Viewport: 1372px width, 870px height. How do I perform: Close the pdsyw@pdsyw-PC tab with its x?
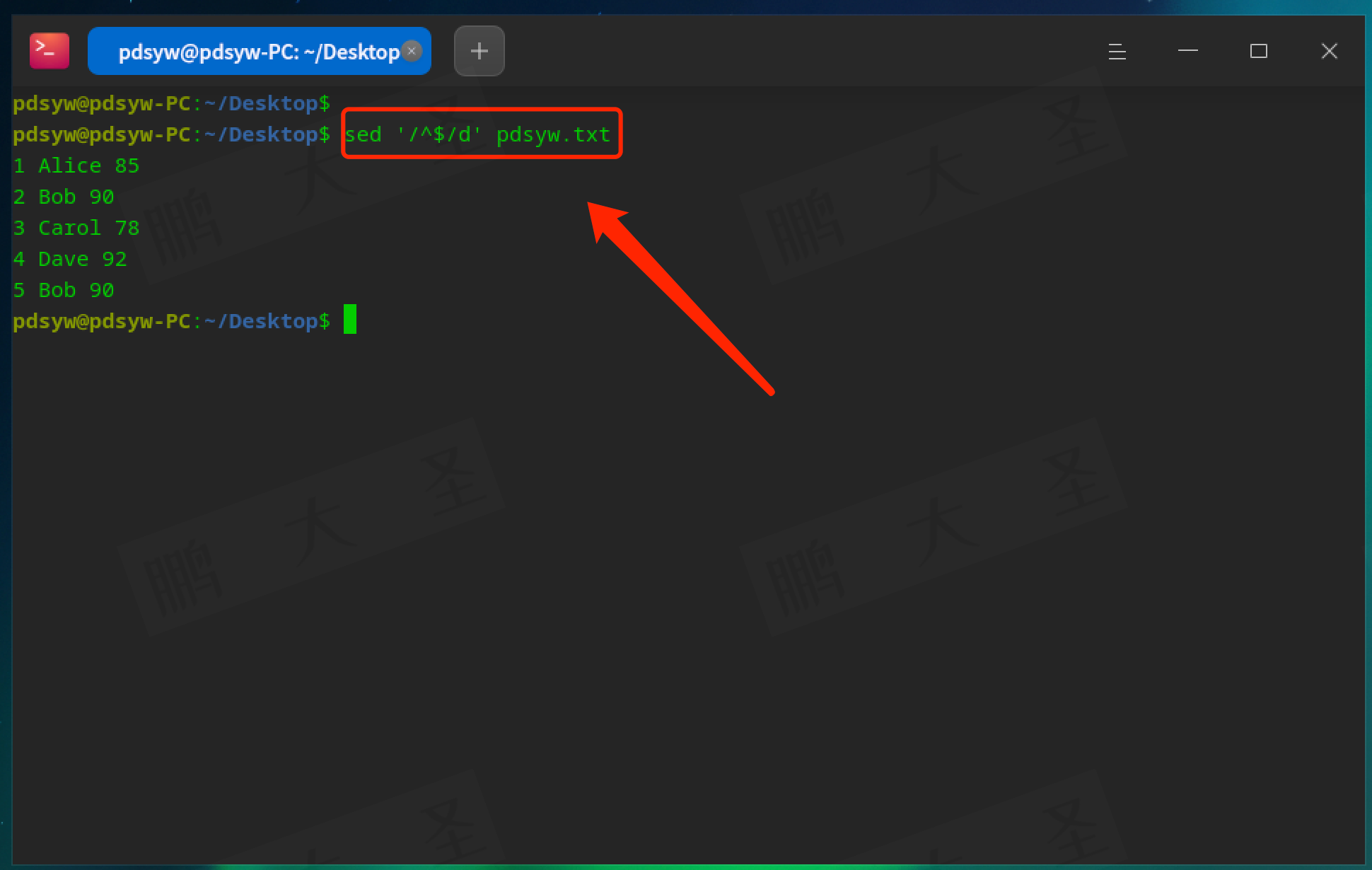[412, 51]
